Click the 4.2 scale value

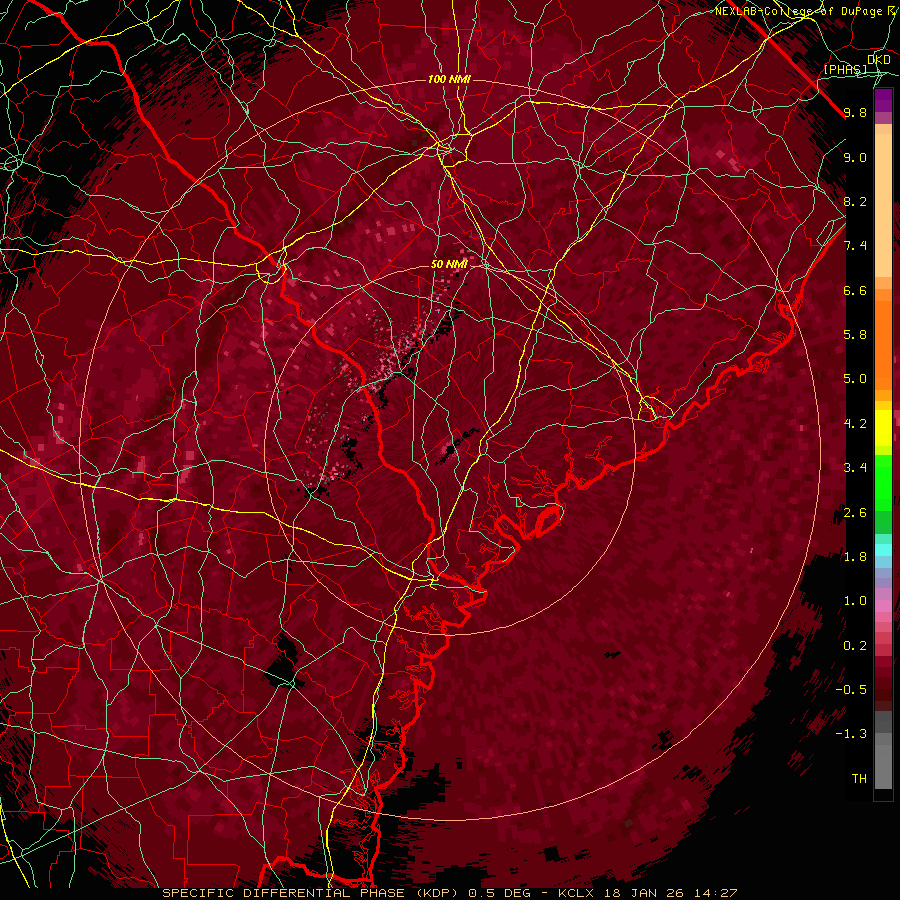coord(855,424)
